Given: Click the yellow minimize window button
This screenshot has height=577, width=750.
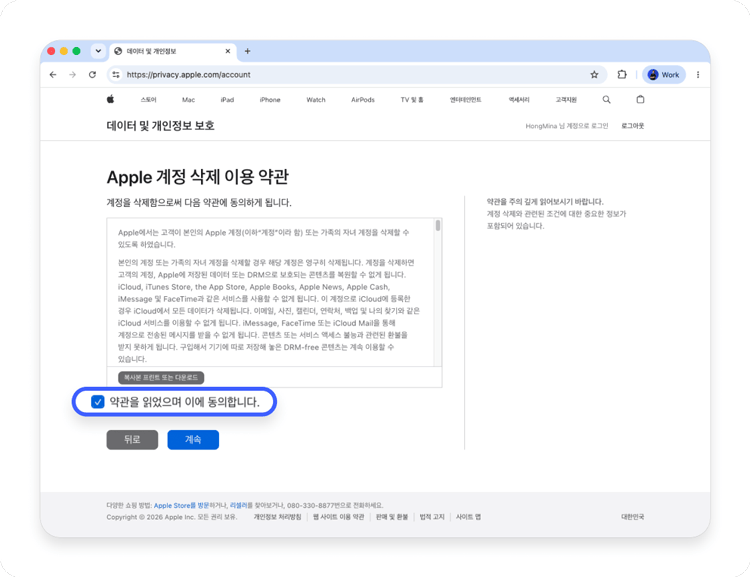Looking at the screenshot, I should [x=64, y=51].
